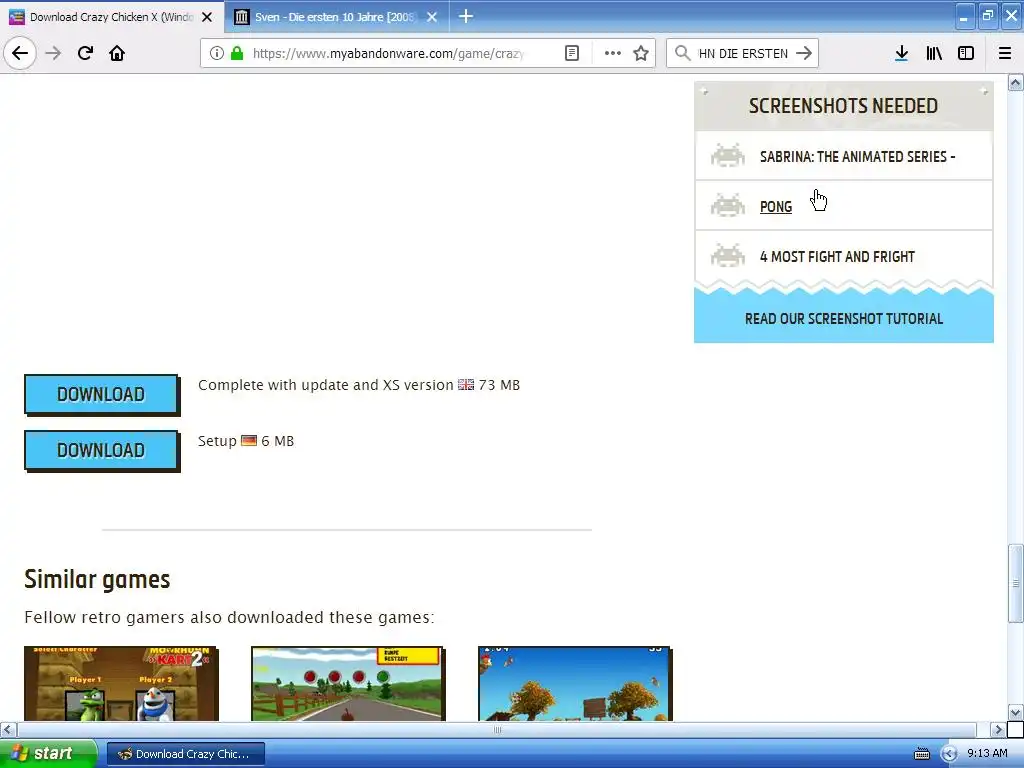Click the myabandonware URL address field
The width and height of the screenshot is (1024, 768).
(389, 53)
